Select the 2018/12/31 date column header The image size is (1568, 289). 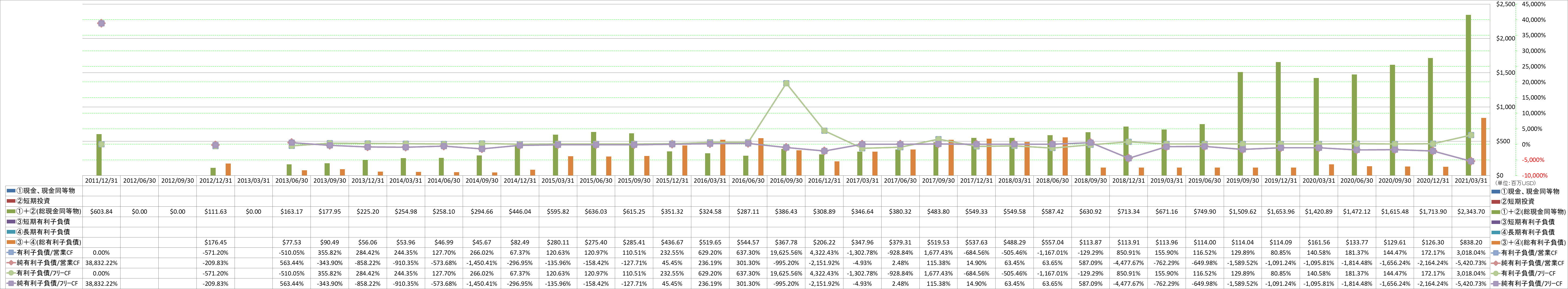[x=1129, y=181]
